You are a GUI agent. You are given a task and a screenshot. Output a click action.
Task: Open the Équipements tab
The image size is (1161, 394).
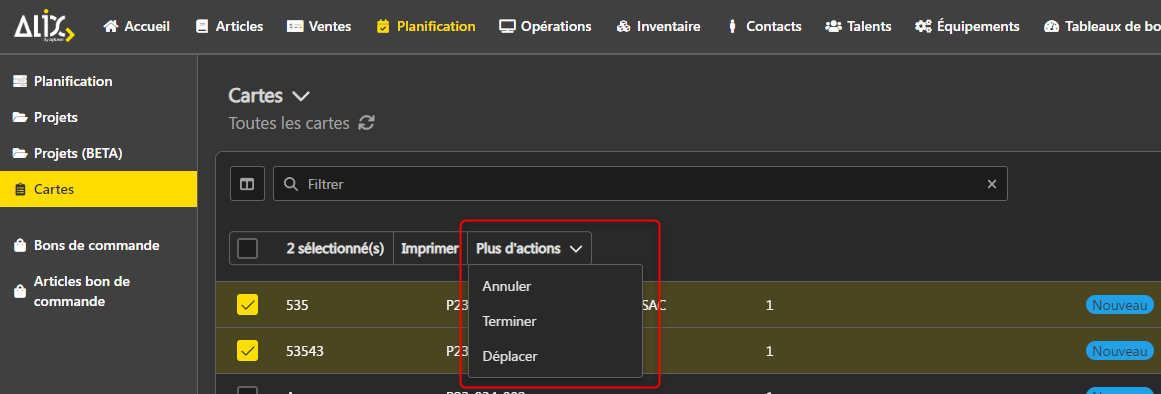(967, 27)
